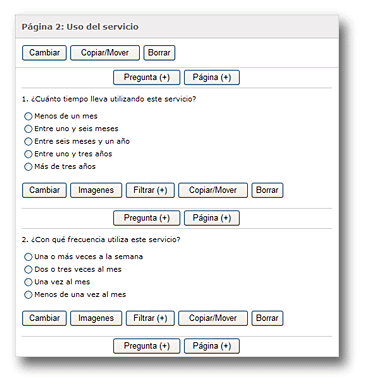Screen dimensions: 369x384
Task: Click the page-level Cambiar button
Action: pyautogui.click(x=44, y=53)
